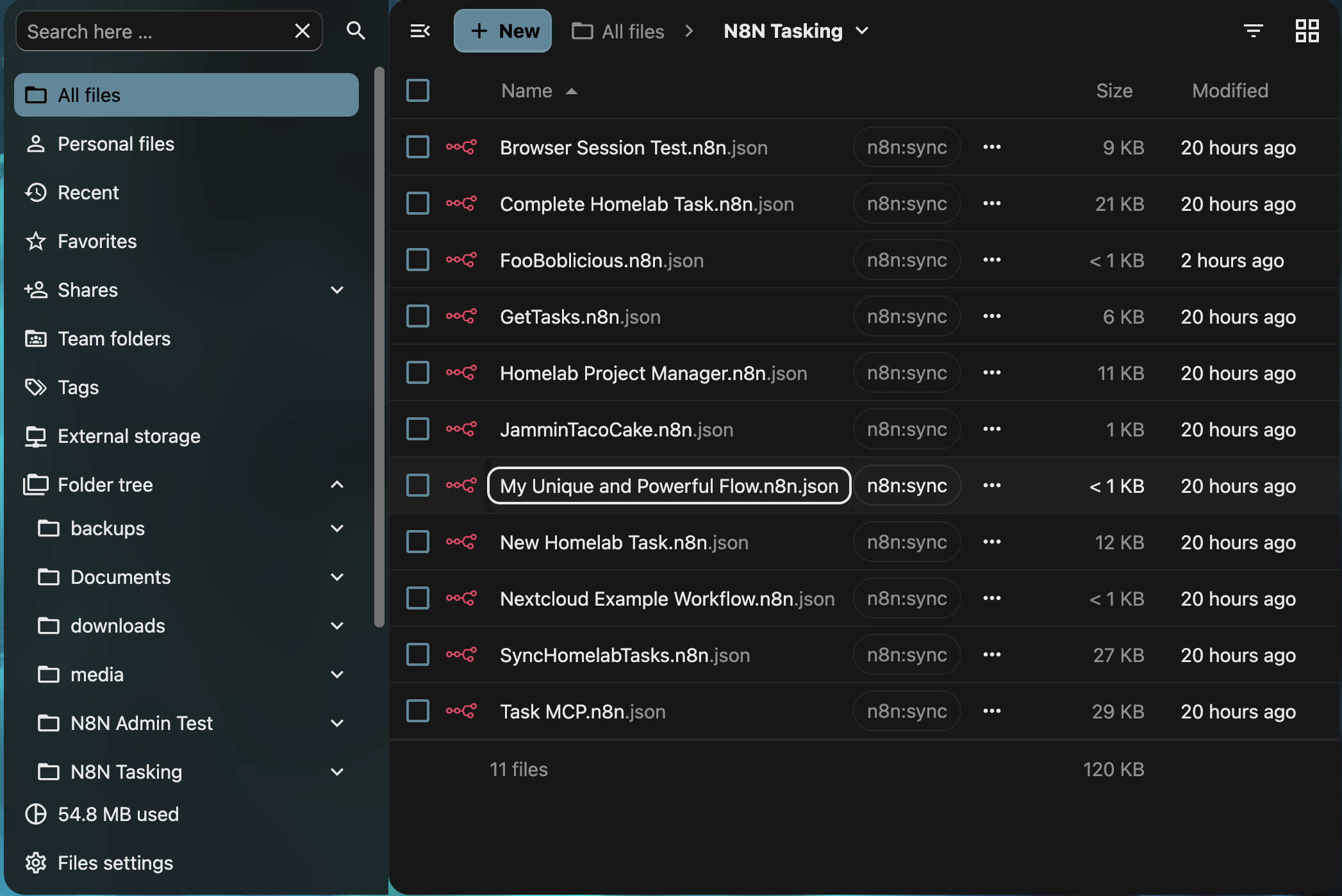Go to All files breadcrumb link
The width and height of the screenshot is (1342, 896).
coord(618,31)
